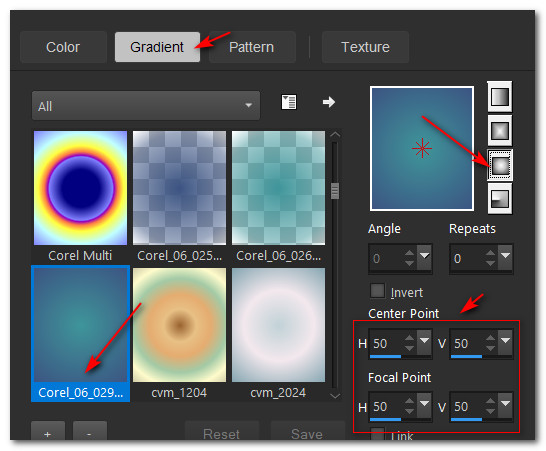Click the Focal Point V value field
Image resolution: width=546 pixels, height=451 pixels.
(x=467, y=406)
